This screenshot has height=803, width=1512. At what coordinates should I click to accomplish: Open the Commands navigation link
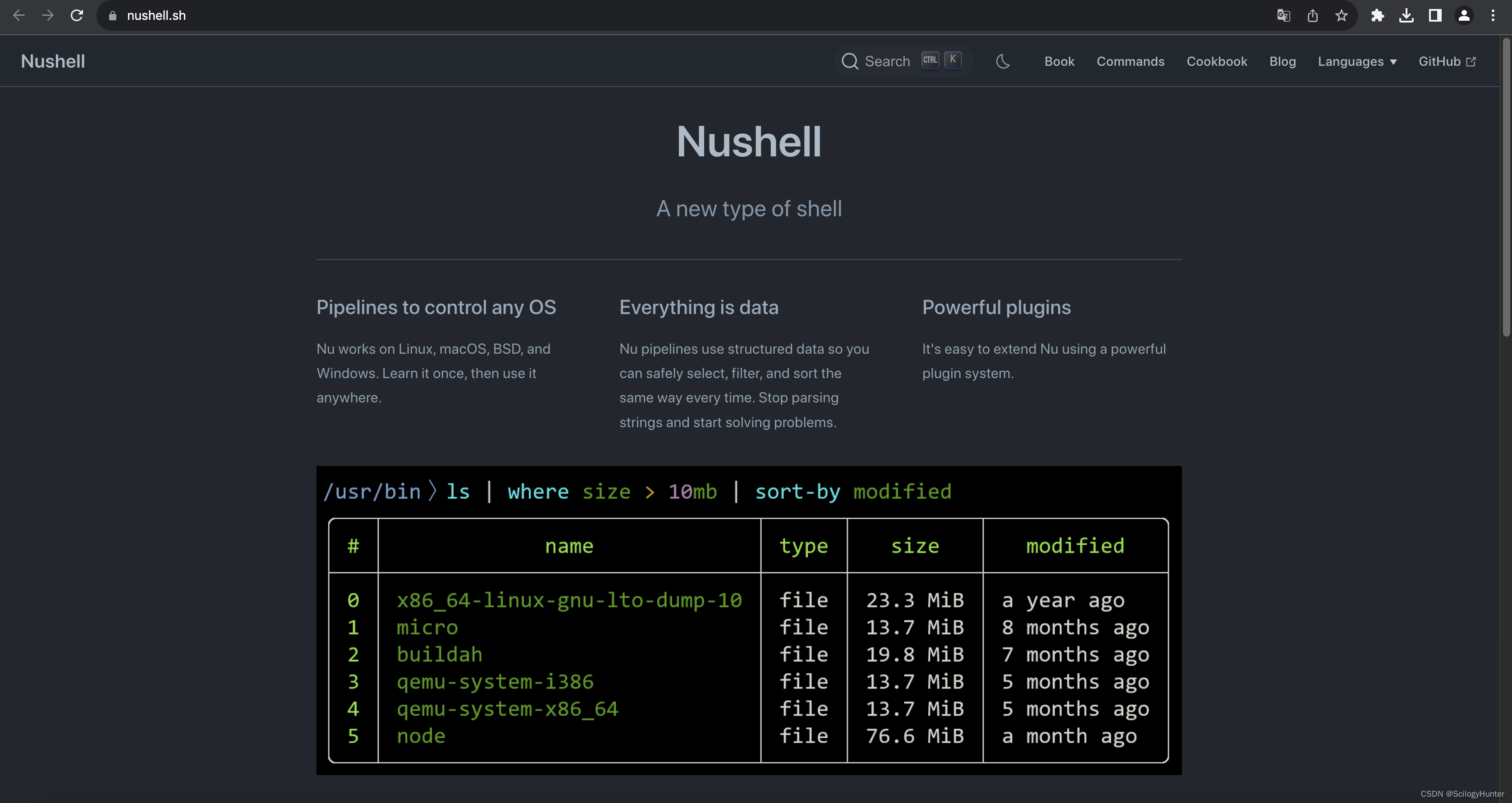pyautogui.click(x=1130, y=61)
